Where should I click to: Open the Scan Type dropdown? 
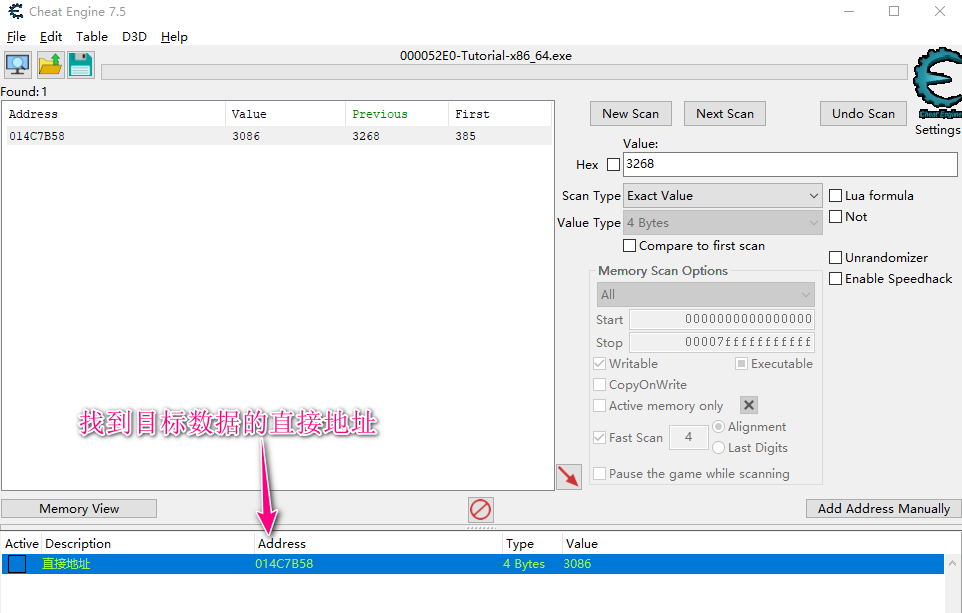(x=723, y=196)
